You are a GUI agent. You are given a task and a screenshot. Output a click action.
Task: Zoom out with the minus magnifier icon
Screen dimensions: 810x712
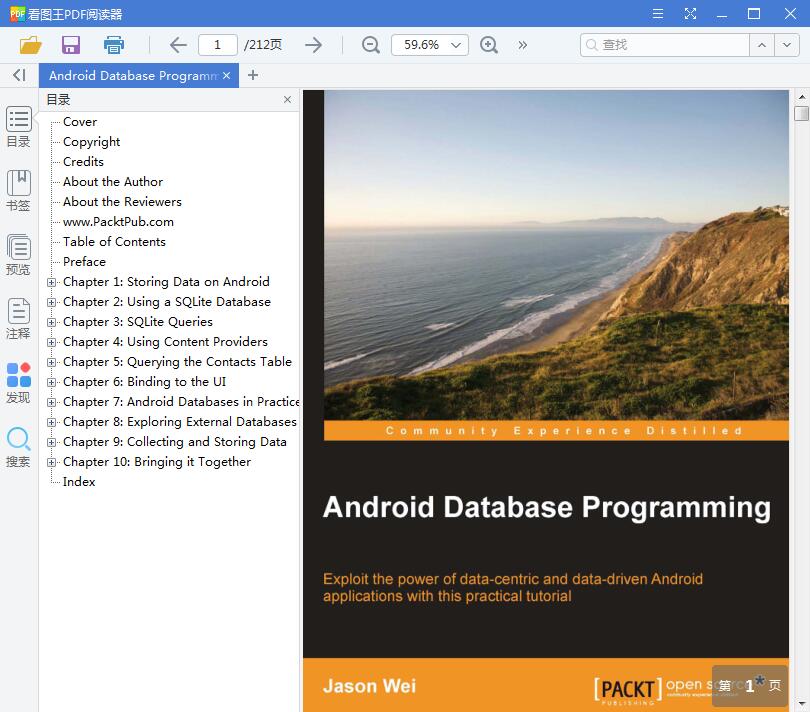point(370,45)
